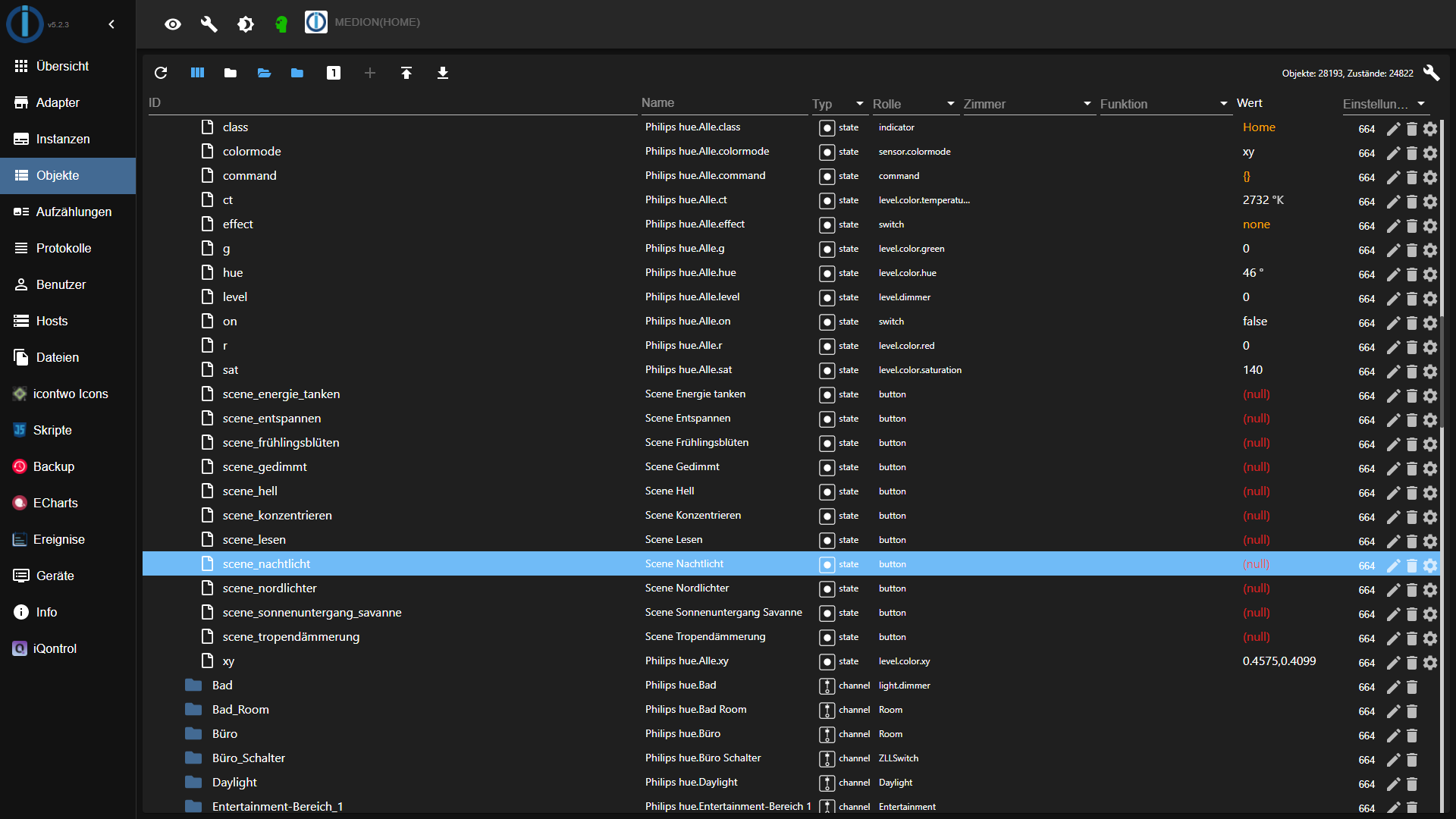Open the Rolle filter dropdown
Image resolution: width=1456 pixels, height=819 pixels.
click(915, 104)
